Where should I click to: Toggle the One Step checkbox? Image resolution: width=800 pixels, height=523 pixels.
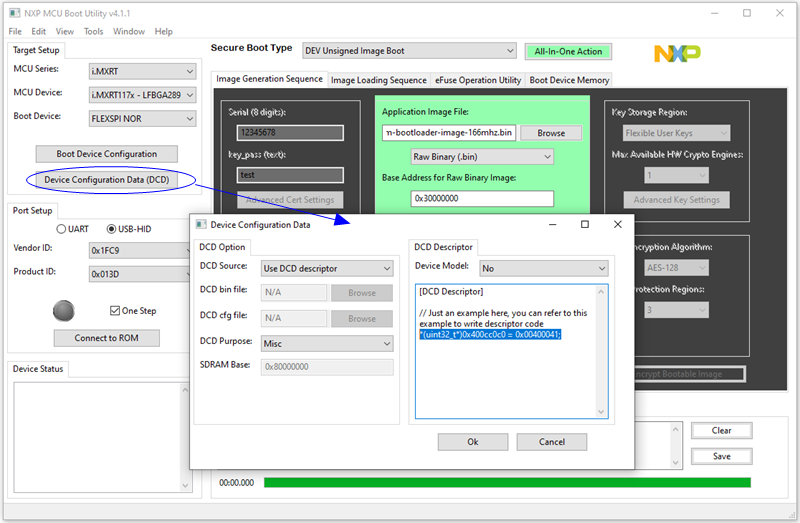115,311
